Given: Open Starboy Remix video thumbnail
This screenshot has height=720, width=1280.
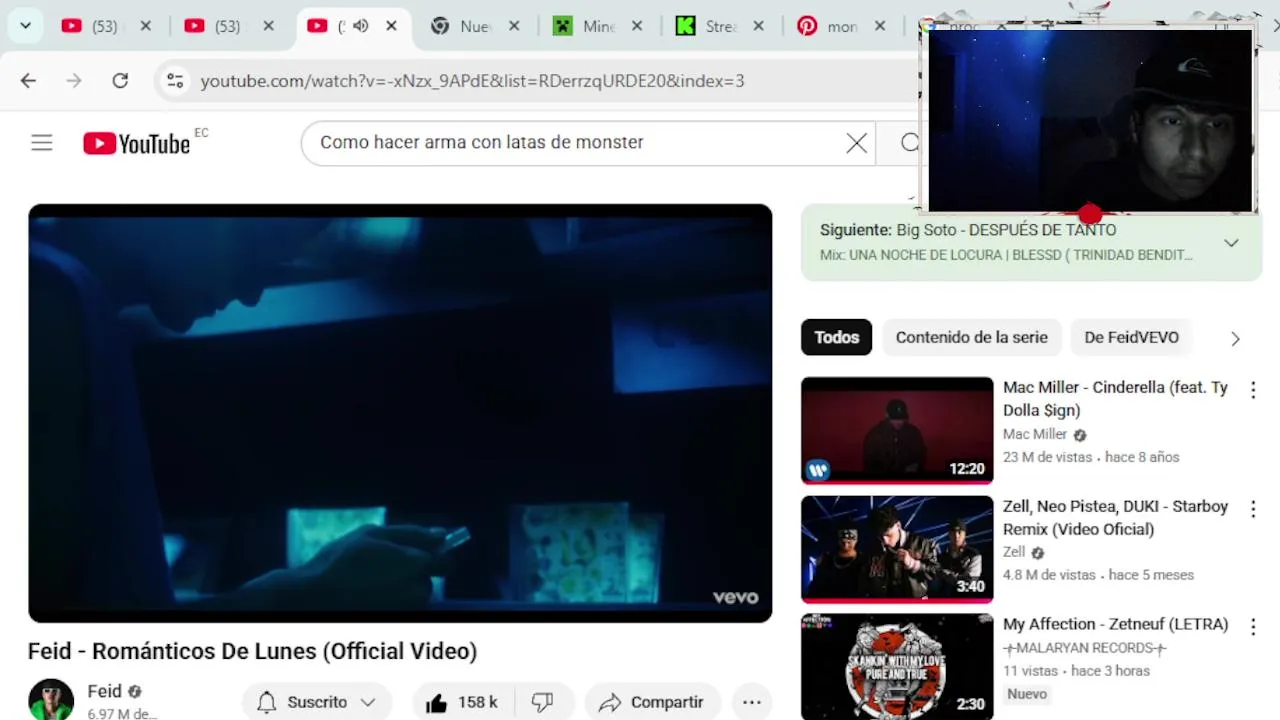Looking at the screenshot, I should (x=897, y=549).
